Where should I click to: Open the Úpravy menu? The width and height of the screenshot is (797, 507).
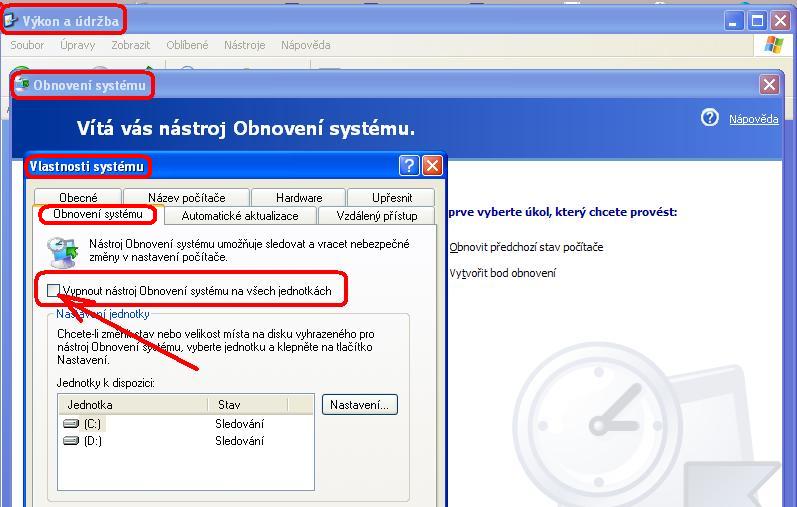78,45
